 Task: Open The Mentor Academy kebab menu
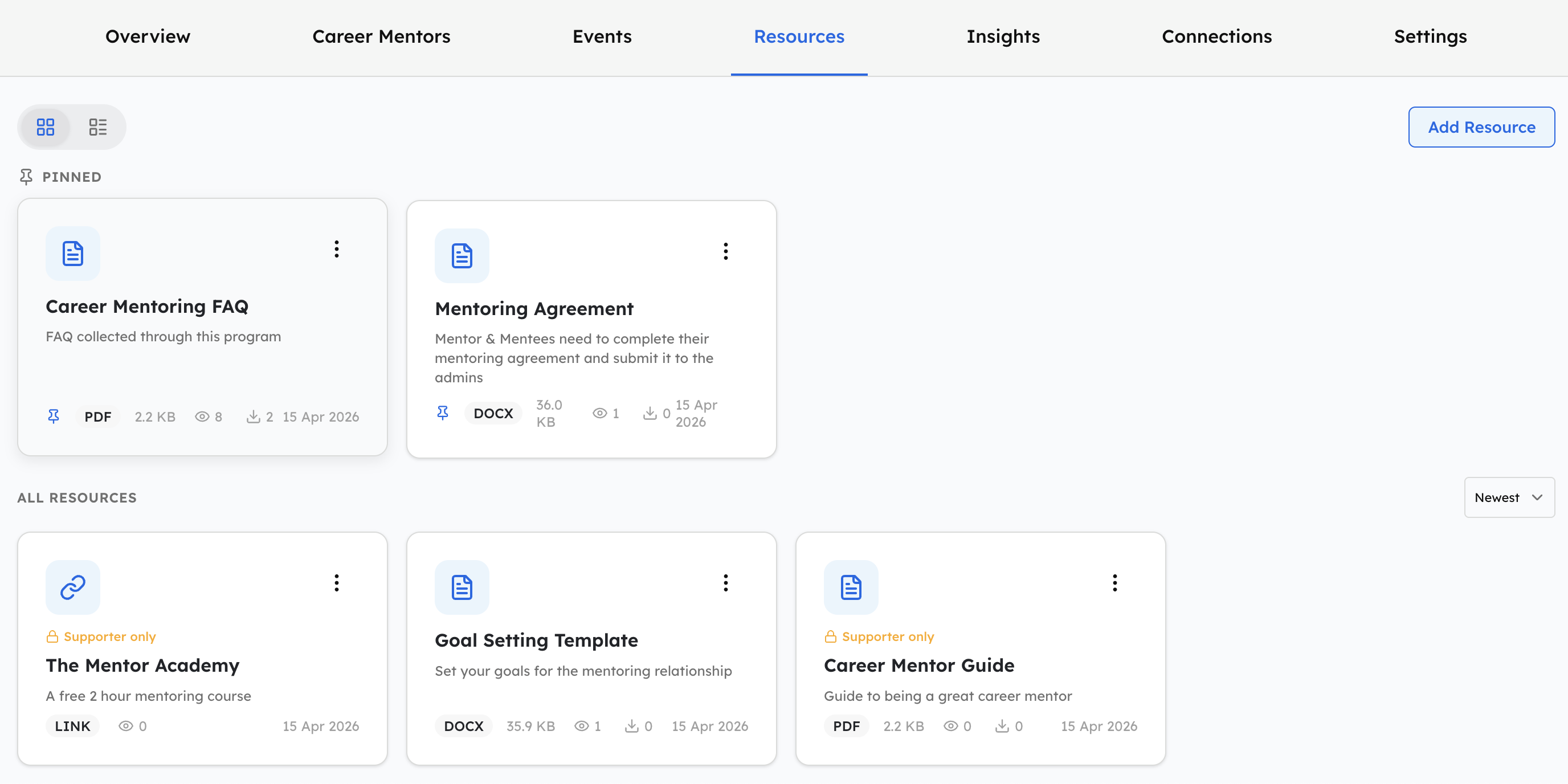tap(337, 583)
